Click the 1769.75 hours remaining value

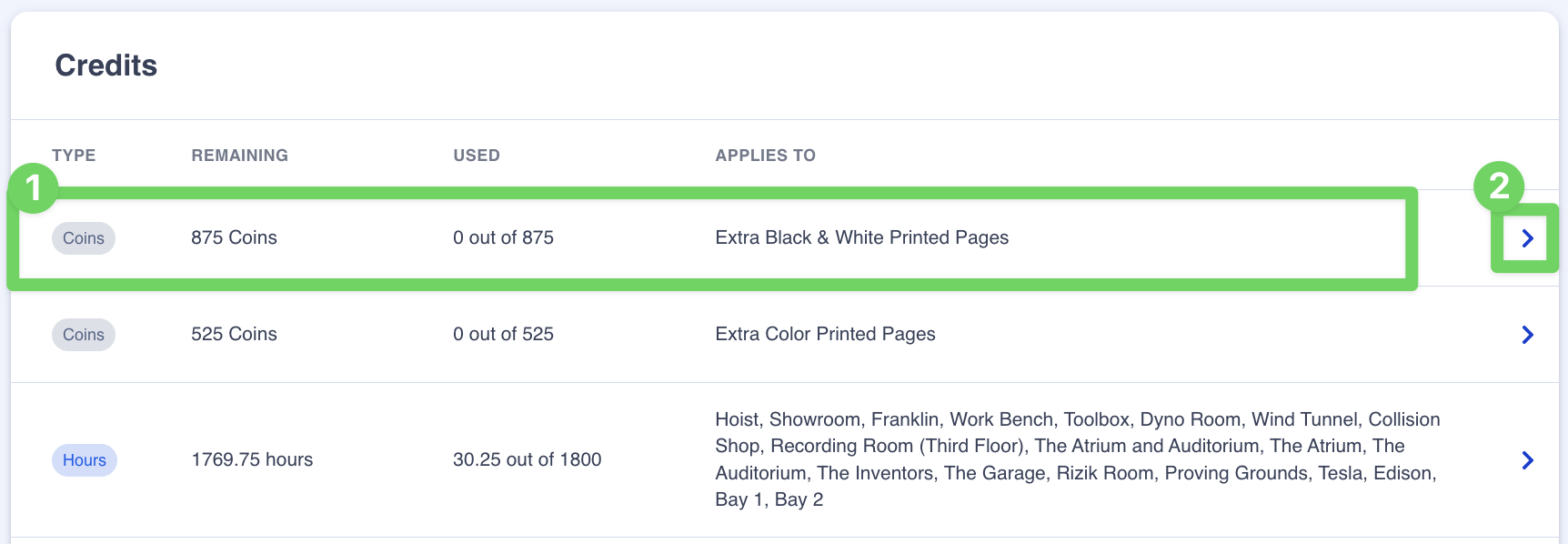(252, 460)
